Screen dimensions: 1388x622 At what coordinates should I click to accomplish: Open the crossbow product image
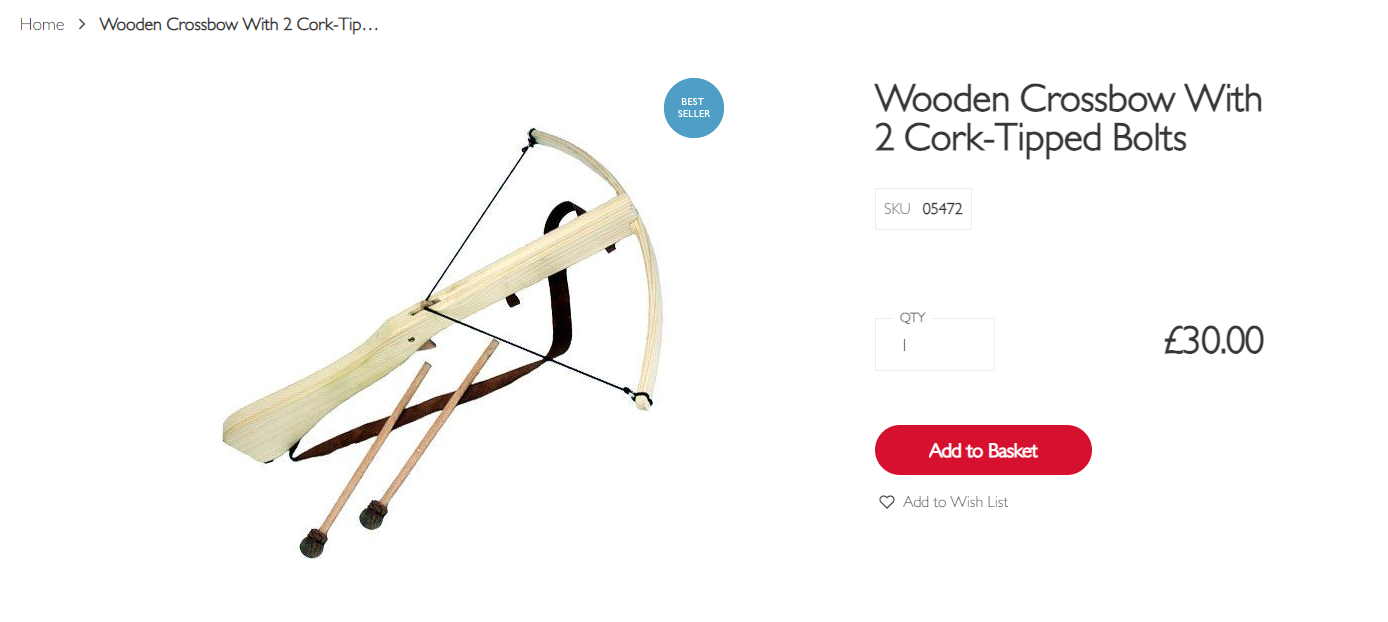[x=437, y=340]
